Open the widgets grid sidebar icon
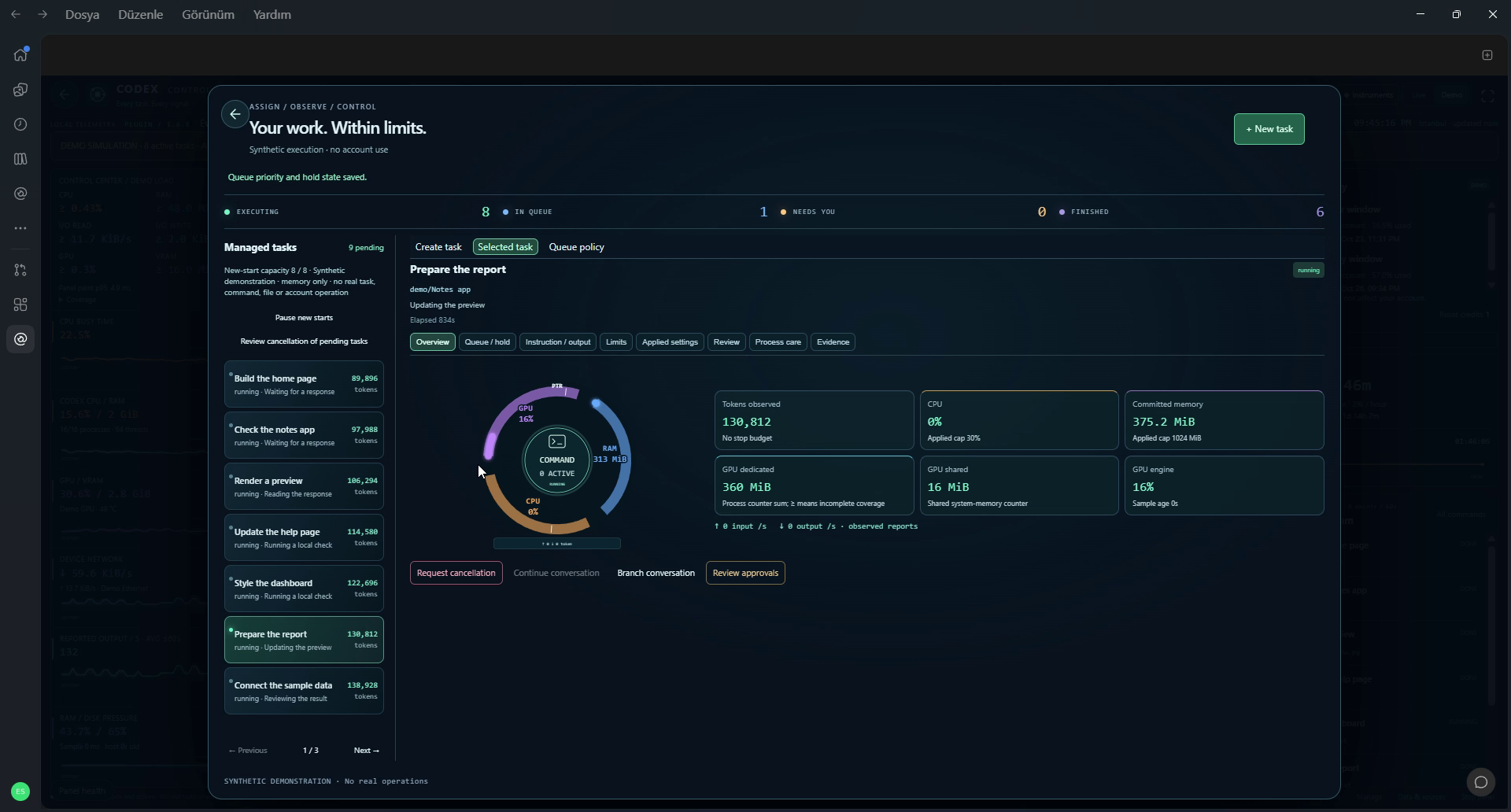Screen dimensions: 1511x812 click(20, 304)
